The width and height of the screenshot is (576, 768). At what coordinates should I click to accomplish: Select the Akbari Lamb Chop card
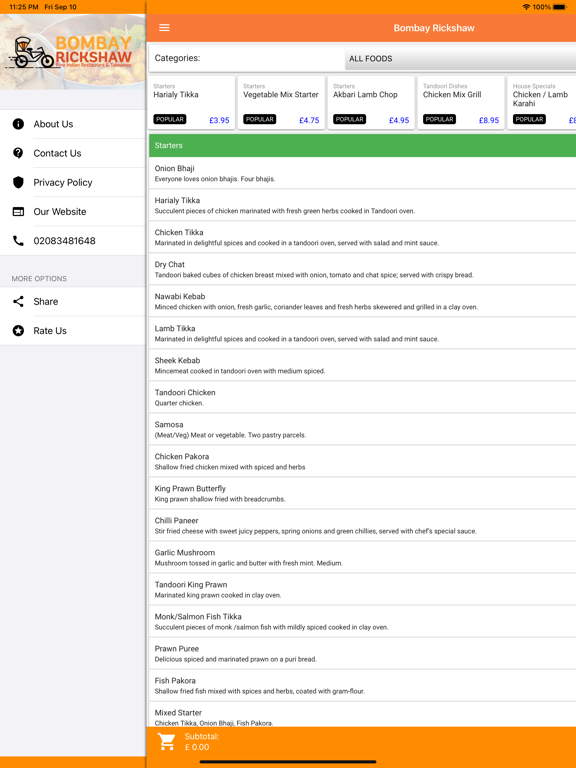[x=371, y=103]
